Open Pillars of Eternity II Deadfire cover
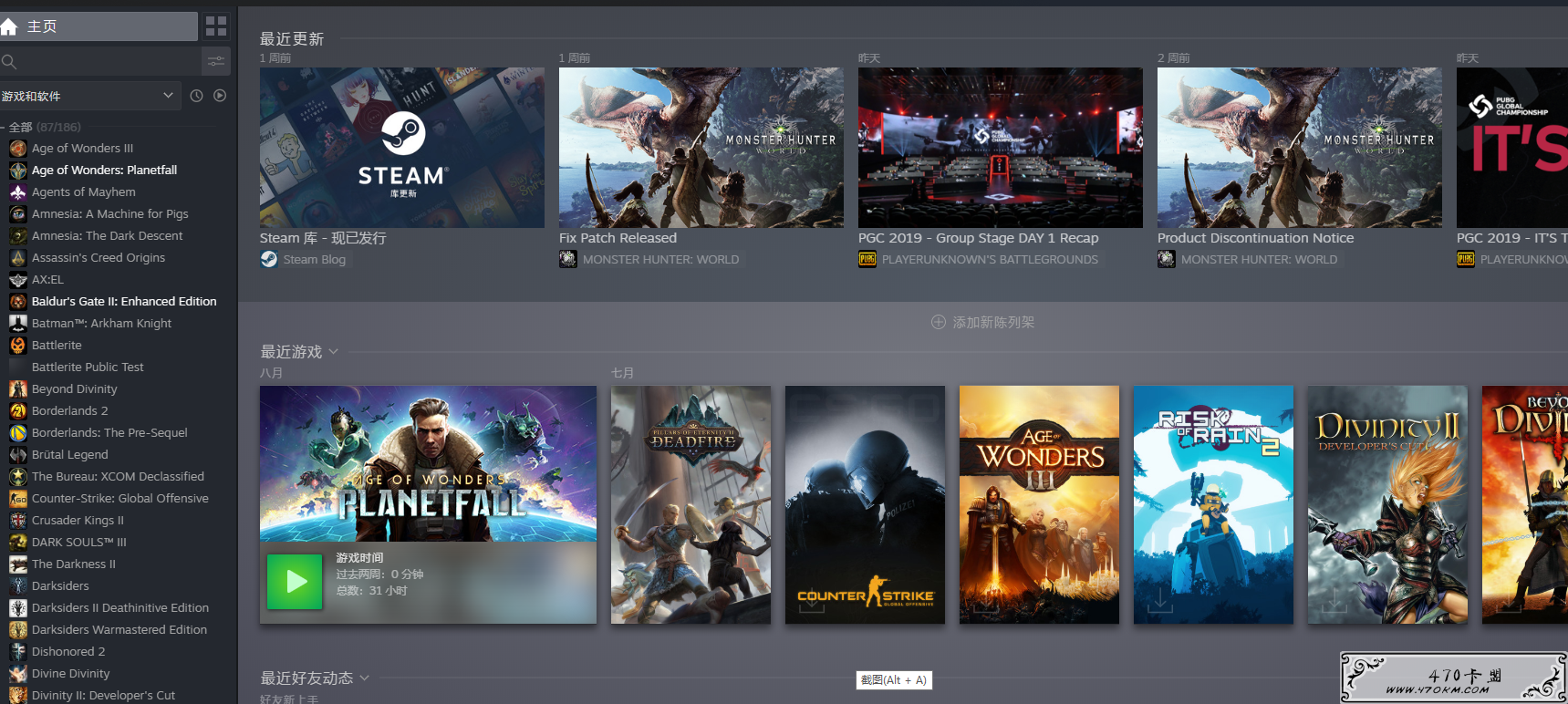This screenshot has height=704, width=1568. pyautogui.click(x=691, y=505)
